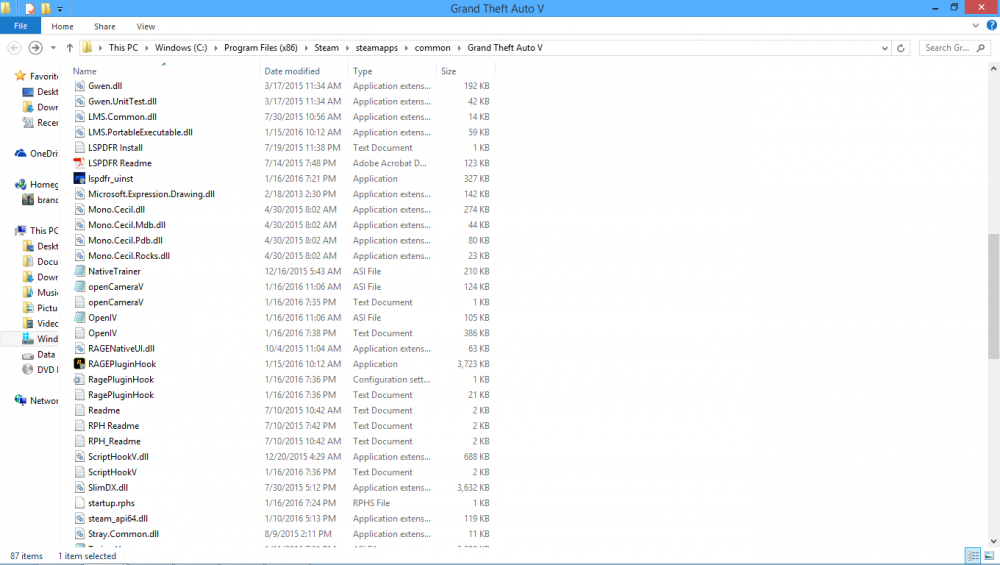Open the File menu tab

pyautogui.click(x=20, y=26)
